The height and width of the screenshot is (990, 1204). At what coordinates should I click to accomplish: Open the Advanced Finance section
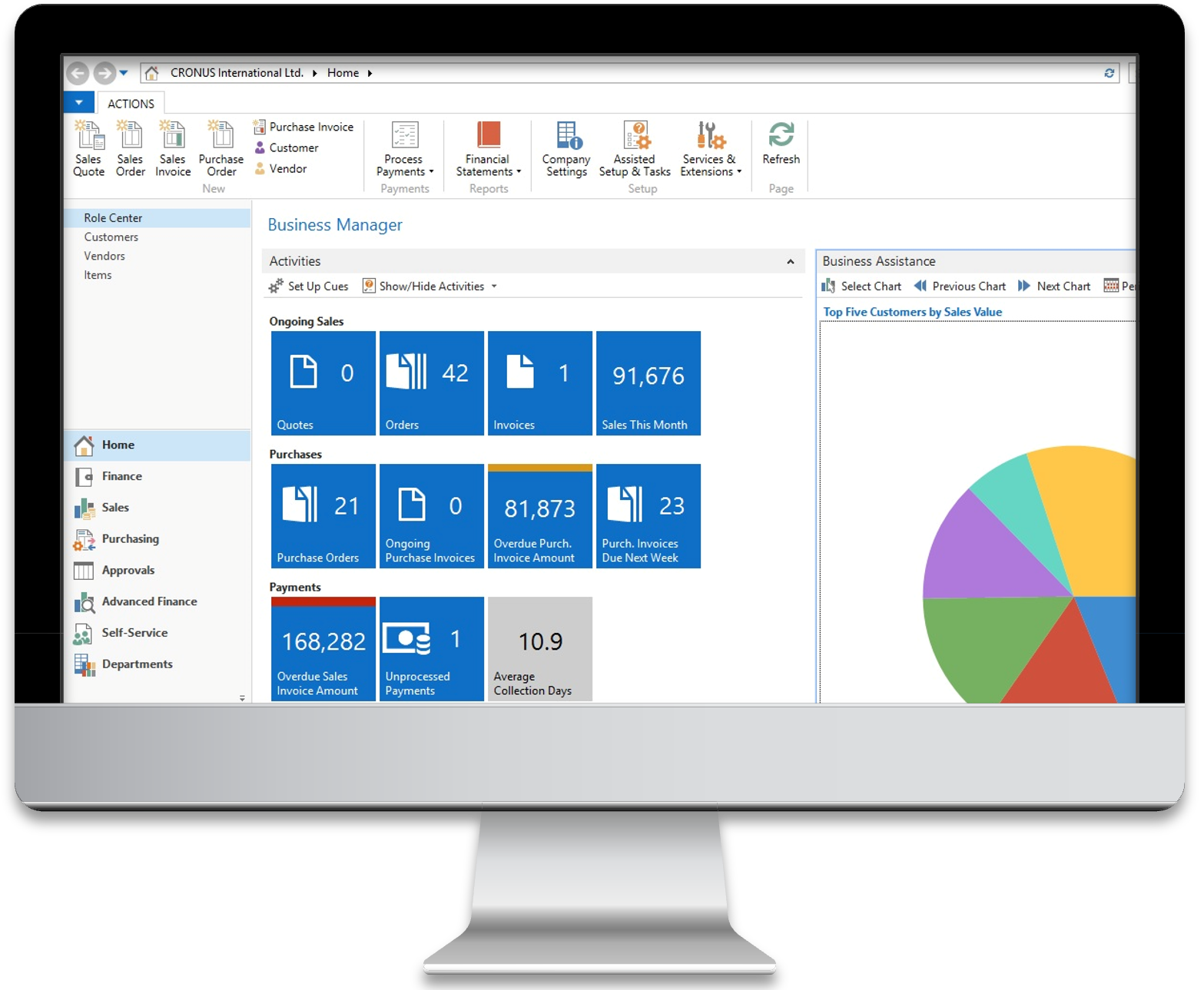click(158, 601)
